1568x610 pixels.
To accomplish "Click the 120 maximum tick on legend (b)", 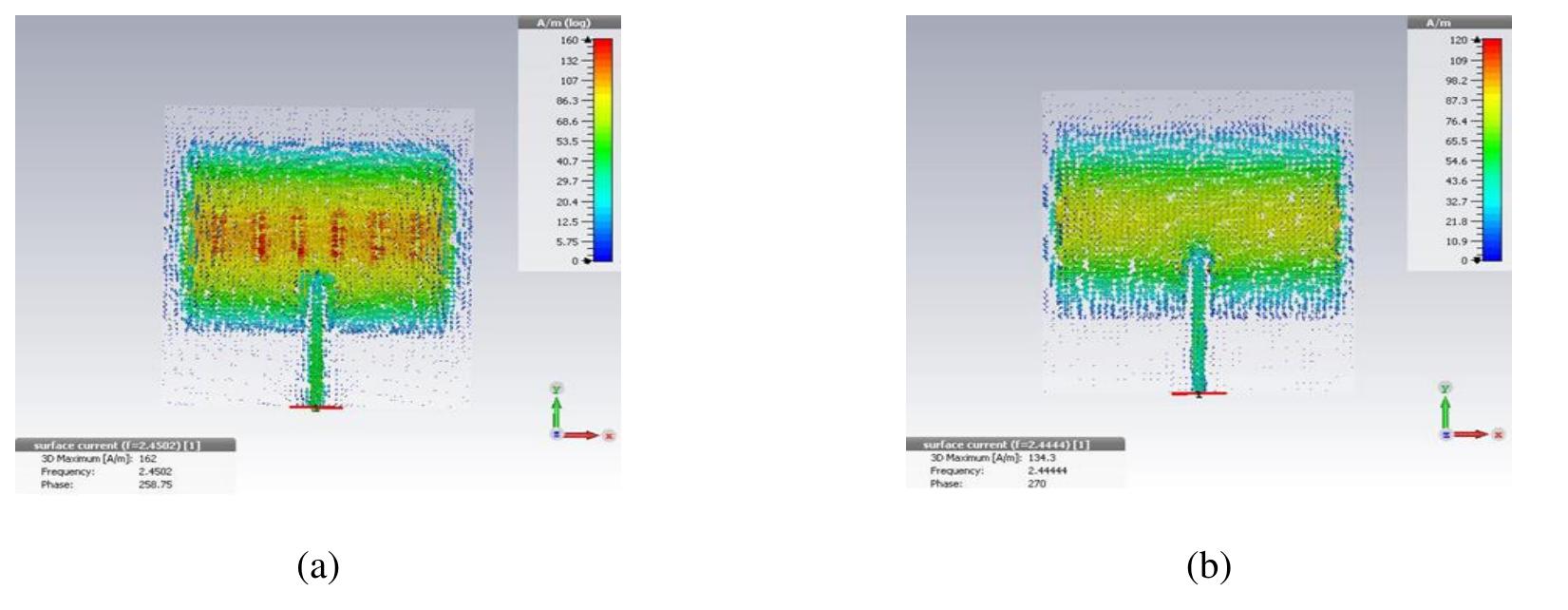I will 1458,40.
